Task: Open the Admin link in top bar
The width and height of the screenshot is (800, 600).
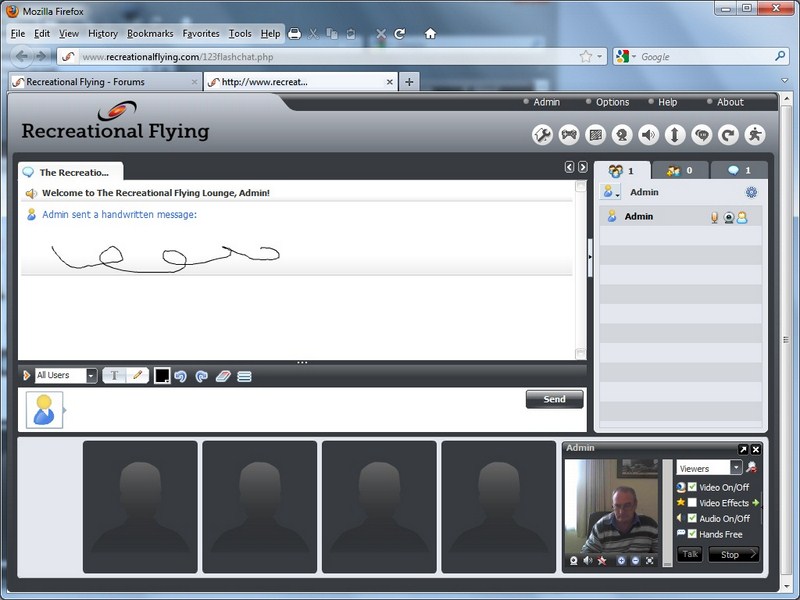Action: (x=546, y=102)
